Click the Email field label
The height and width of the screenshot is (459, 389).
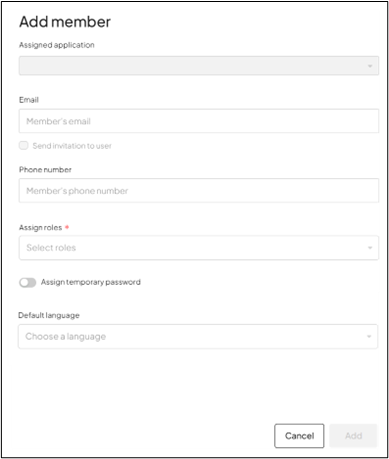[29, 100]
